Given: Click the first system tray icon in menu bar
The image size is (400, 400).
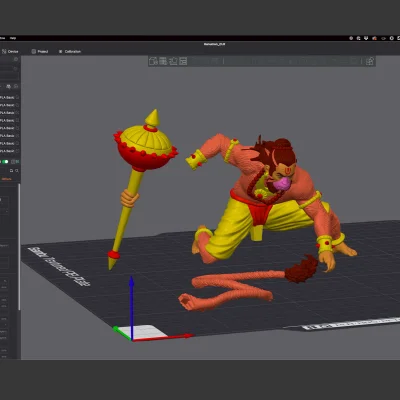Looking at the screenshot, I should 351,38.
